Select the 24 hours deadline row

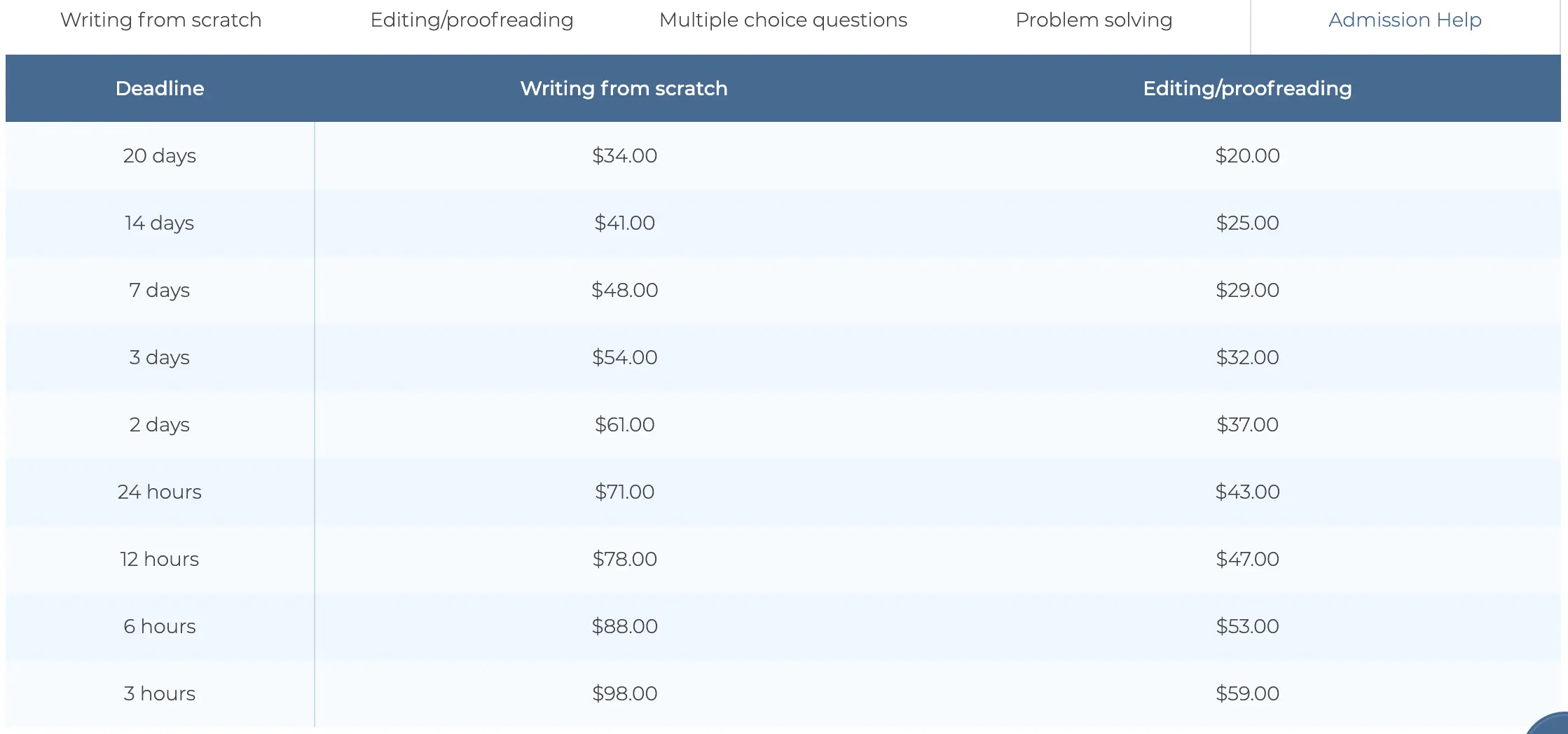[160, 492]
